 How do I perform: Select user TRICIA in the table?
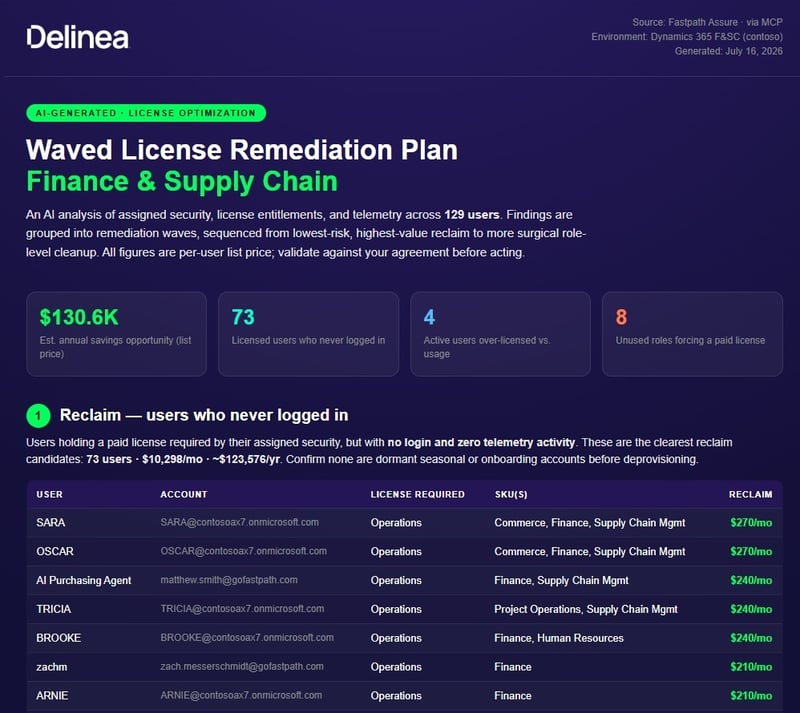tap(54, 609)
